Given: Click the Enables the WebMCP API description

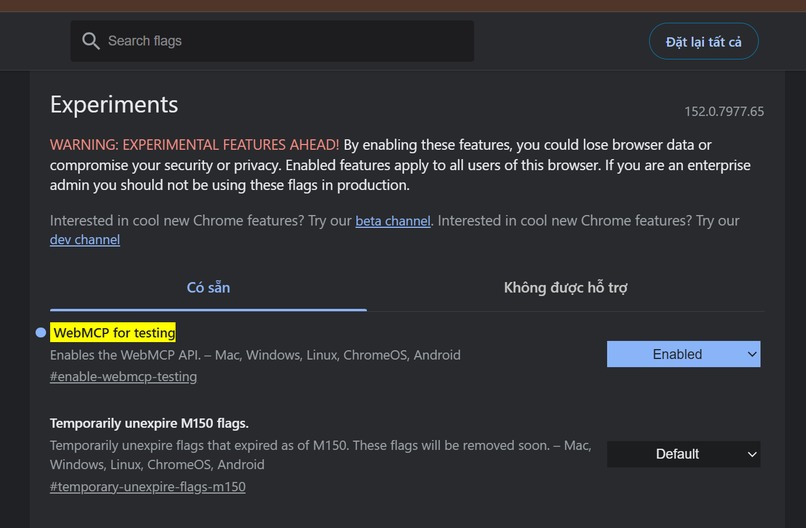Looking at the screenshot, I should click(x=255, y=355).
